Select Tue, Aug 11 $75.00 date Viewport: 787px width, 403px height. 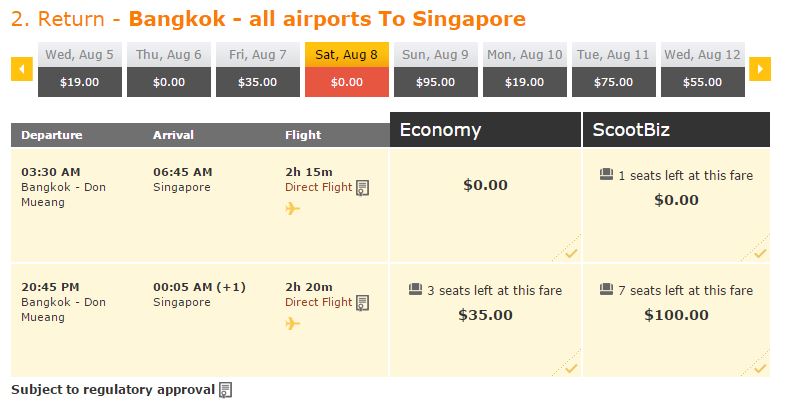(613, 69)
